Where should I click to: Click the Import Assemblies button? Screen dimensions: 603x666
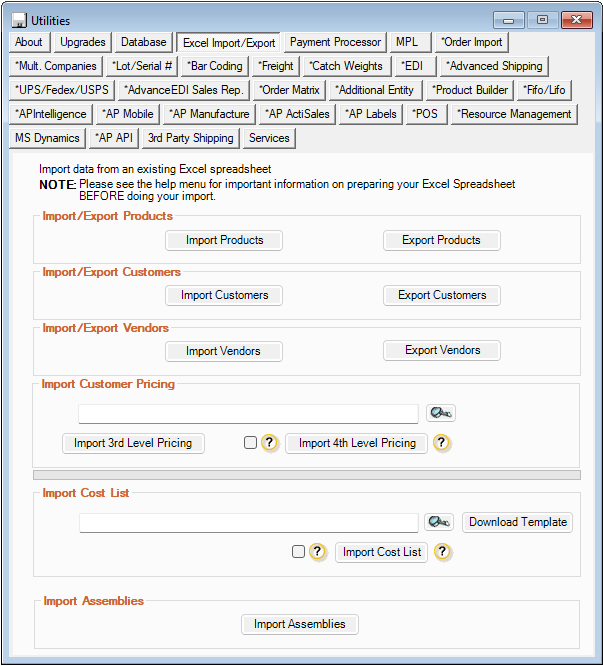point(299,624)
